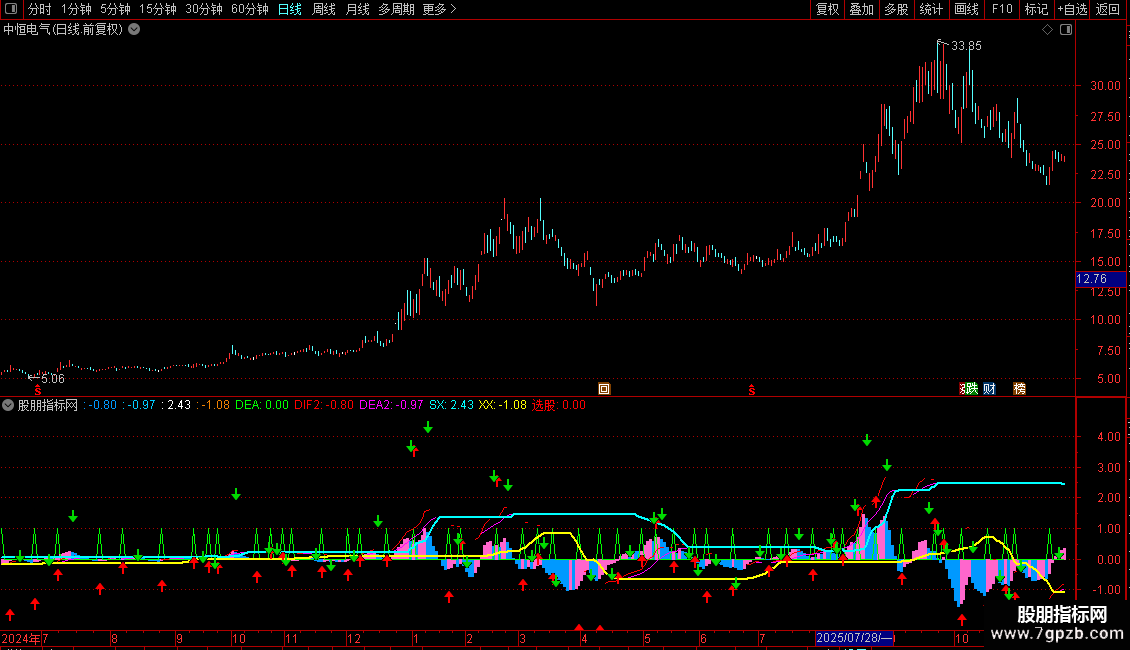Select the 15分钟 period tab

[157, 9]
